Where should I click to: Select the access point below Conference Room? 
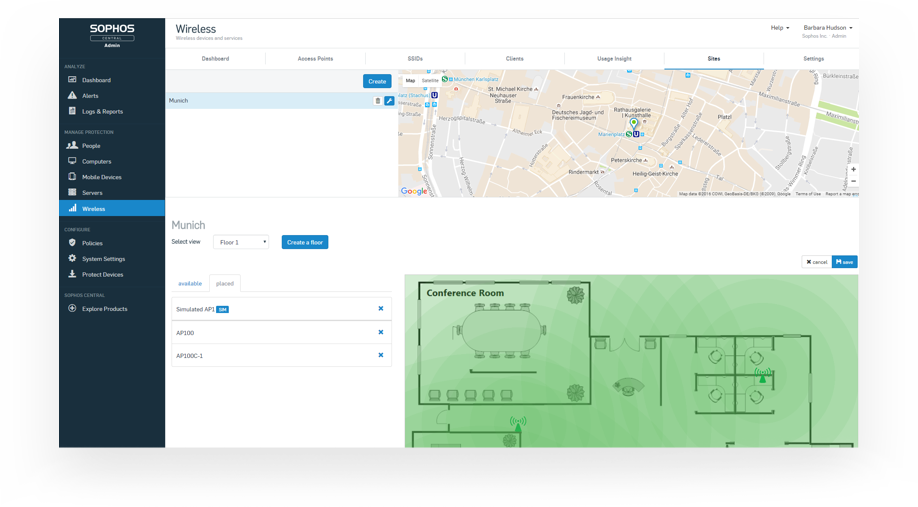pyautogui.click(x=516, y=424)
